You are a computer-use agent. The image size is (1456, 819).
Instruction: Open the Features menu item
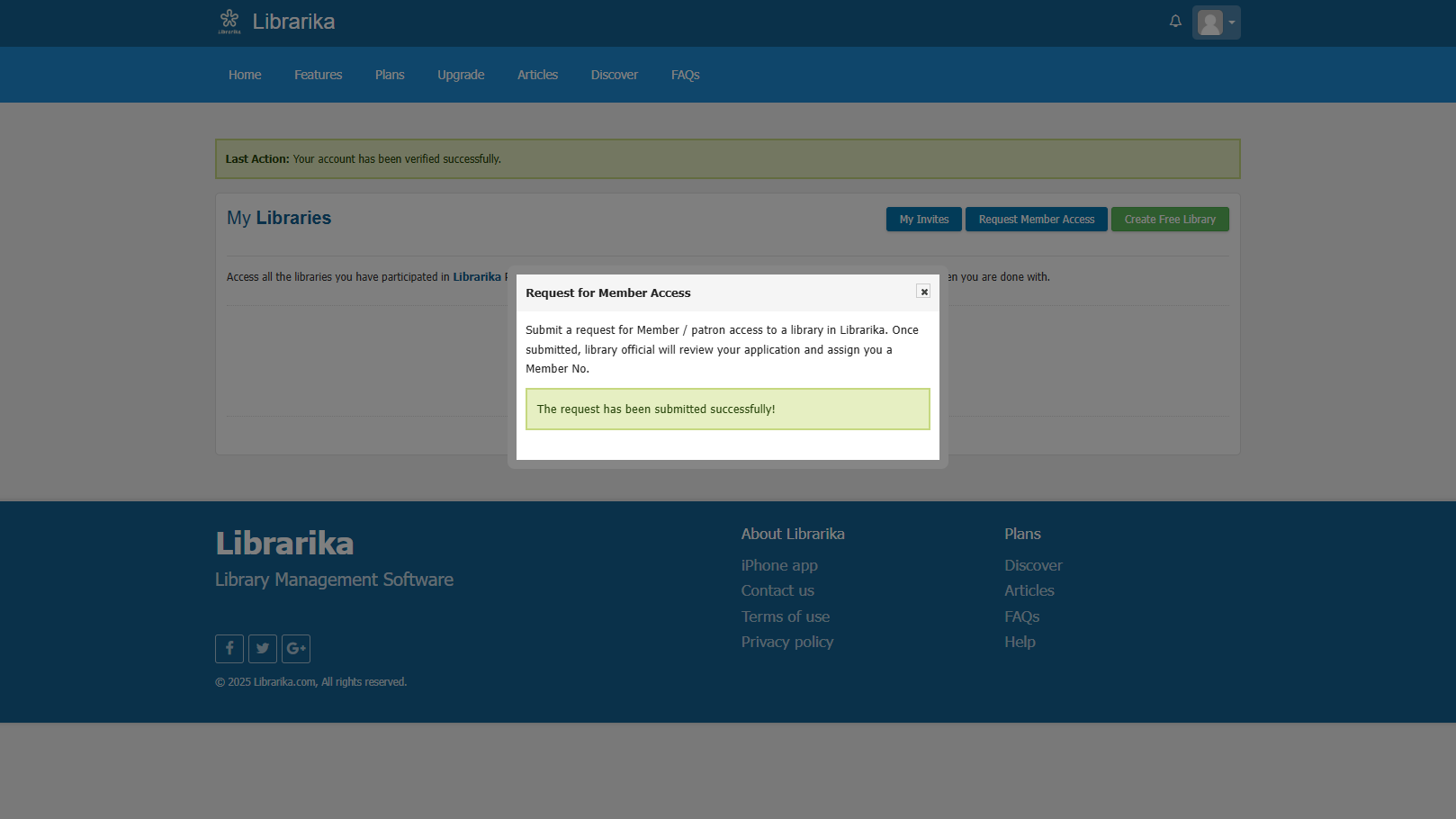(x=318, y=75)
